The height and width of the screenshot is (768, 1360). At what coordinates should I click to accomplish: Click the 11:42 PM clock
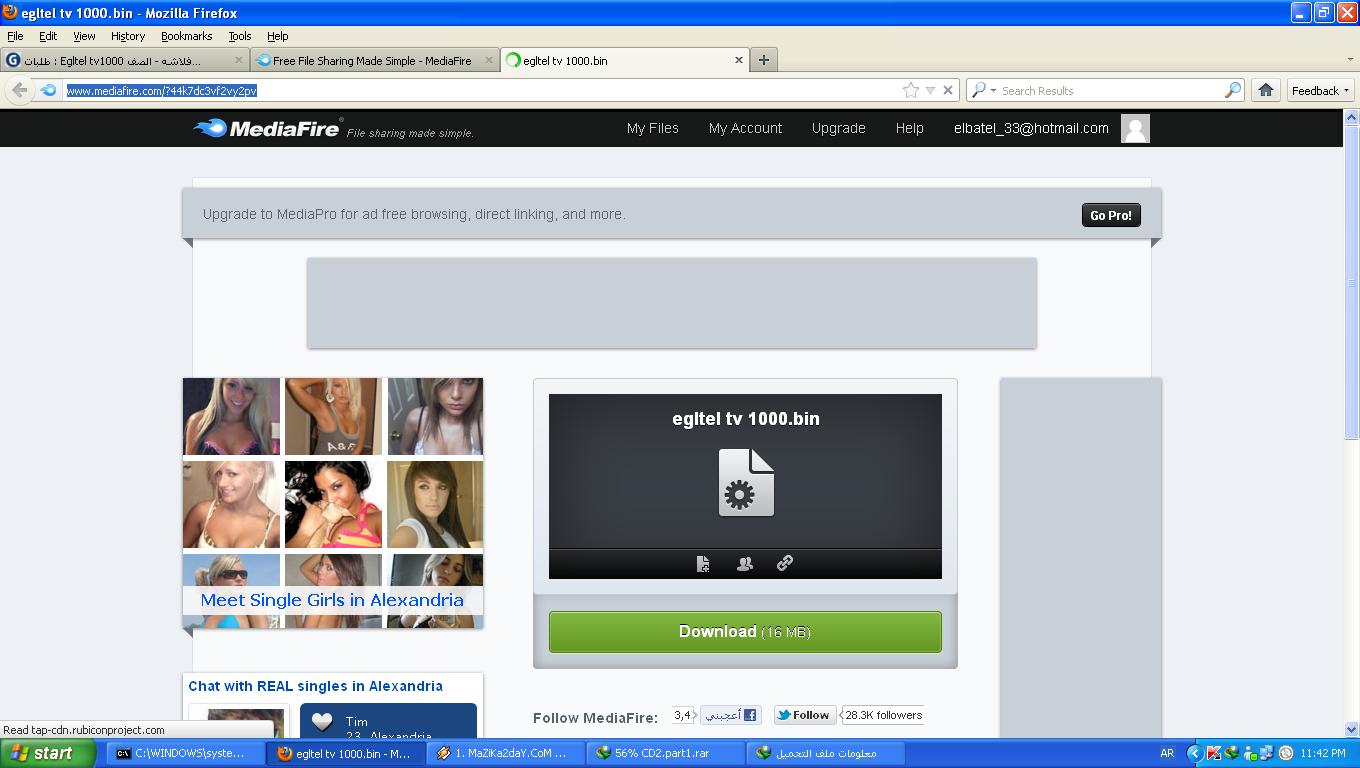[1324, 753]
